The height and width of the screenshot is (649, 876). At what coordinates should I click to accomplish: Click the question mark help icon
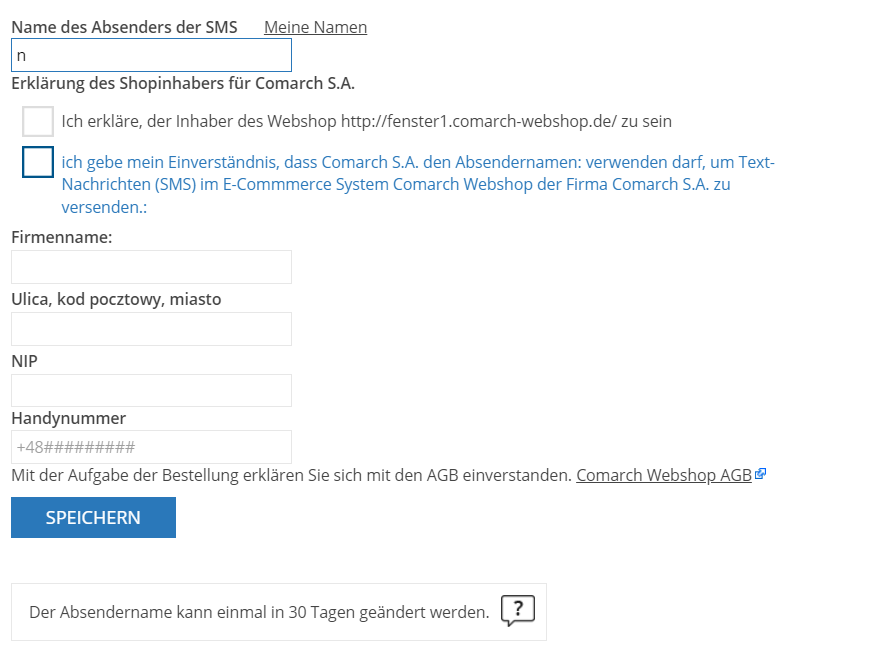pos(518,610)
